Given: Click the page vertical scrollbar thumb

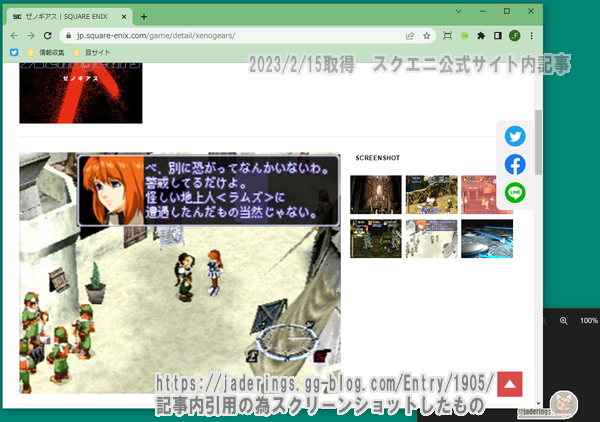Looking at the screenshot, I should point(538,142).
